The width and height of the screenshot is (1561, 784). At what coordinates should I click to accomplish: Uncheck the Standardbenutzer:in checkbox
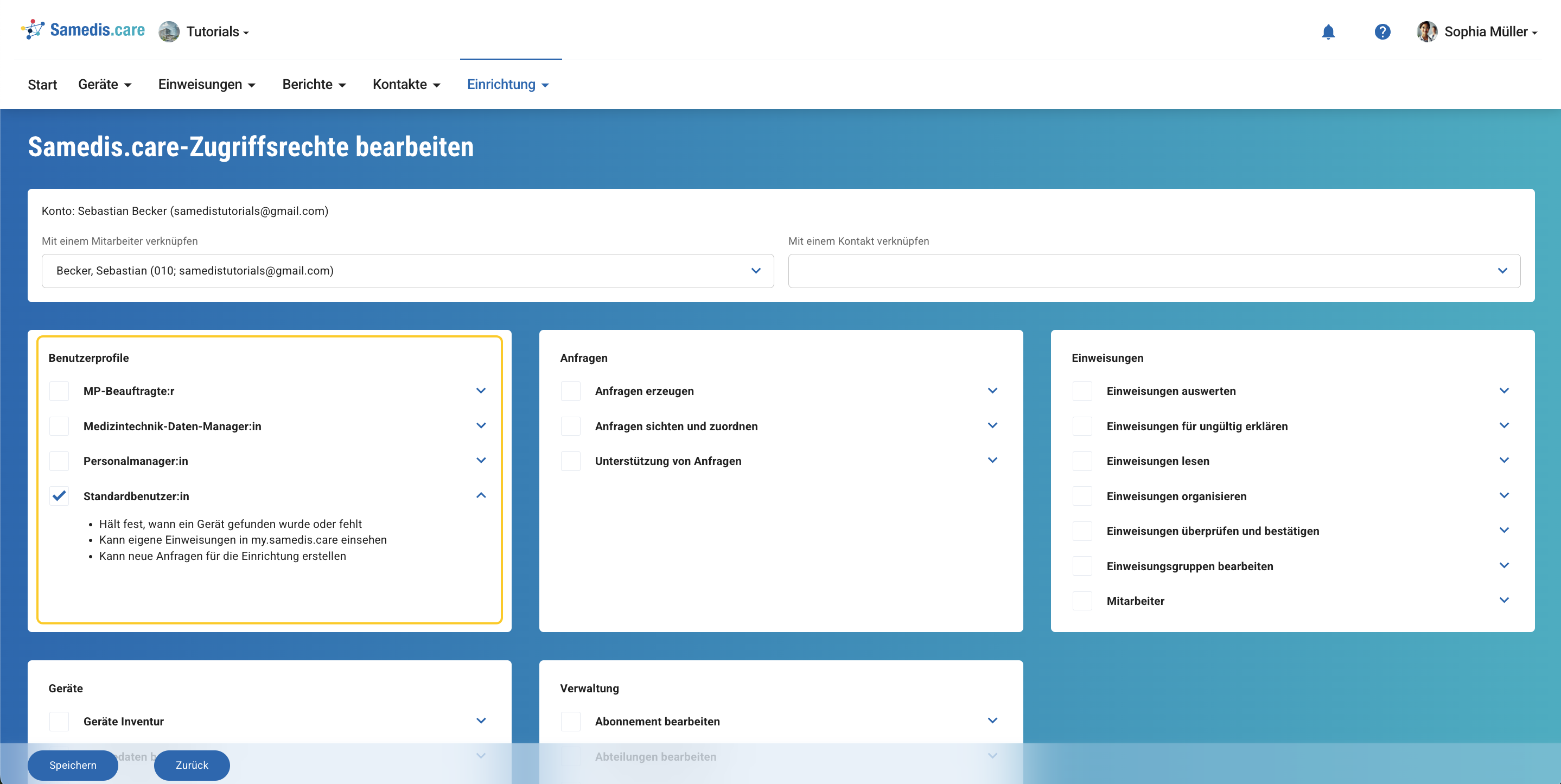coord(59,495)
